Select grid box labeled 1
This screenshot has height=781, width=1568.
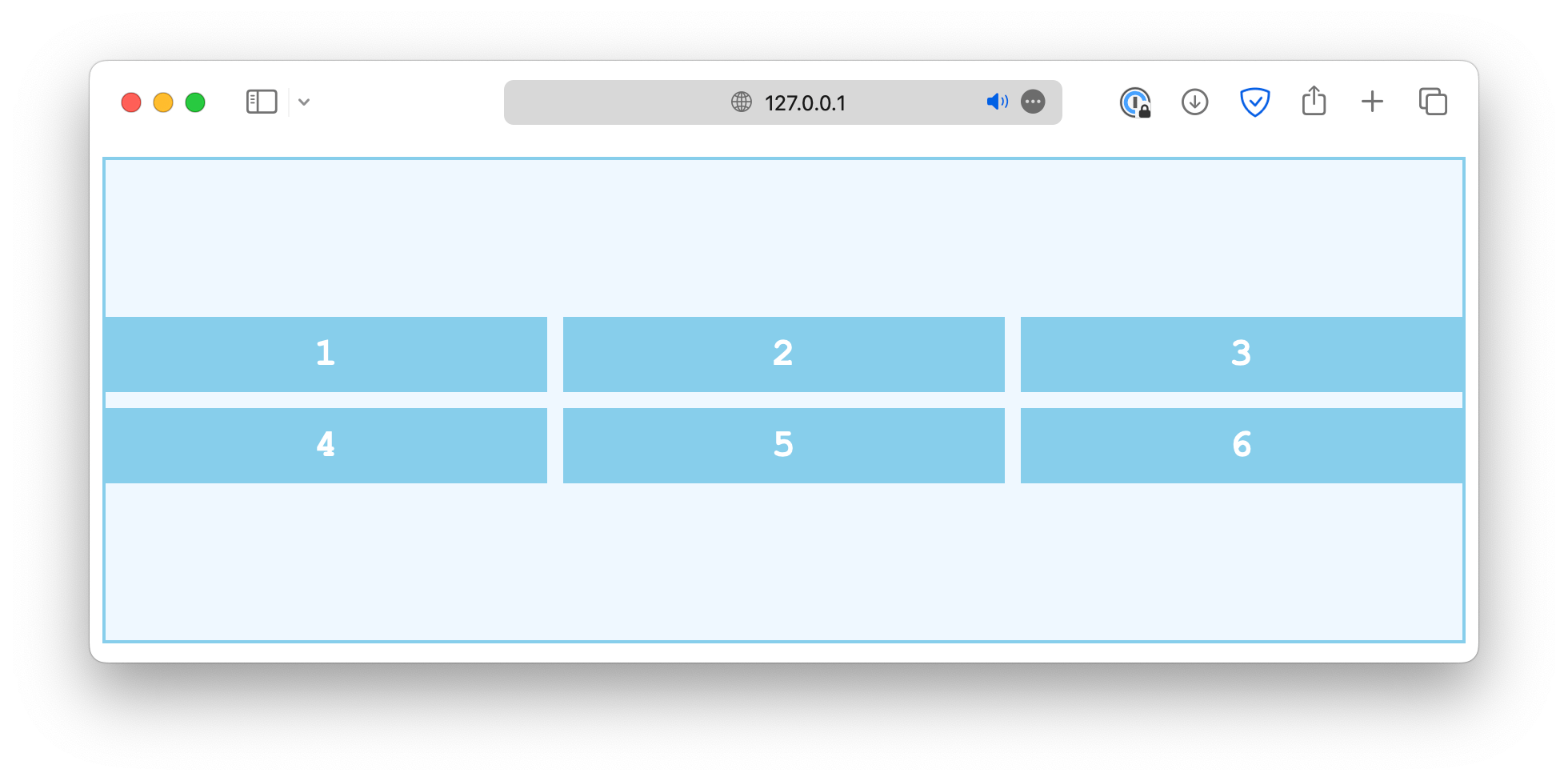click(x=325, y=353)
